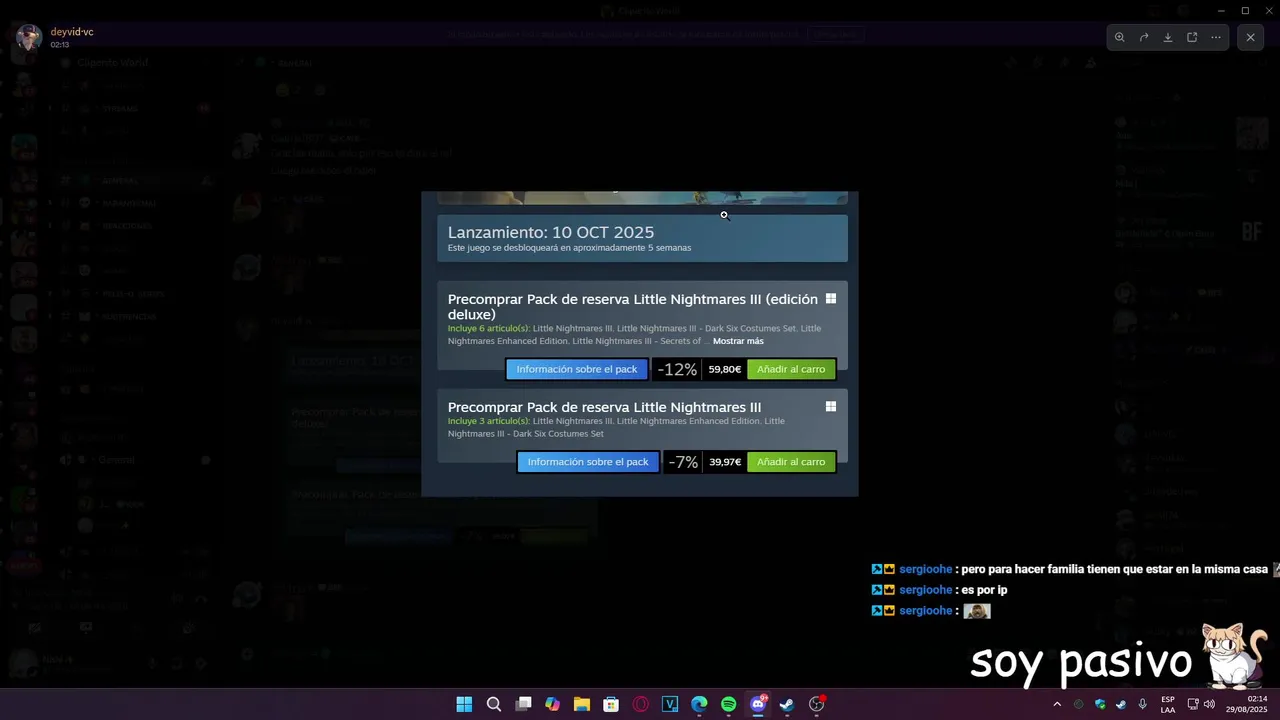
Task: Minimize the Discord window
Action: [x=1220, y=10]
